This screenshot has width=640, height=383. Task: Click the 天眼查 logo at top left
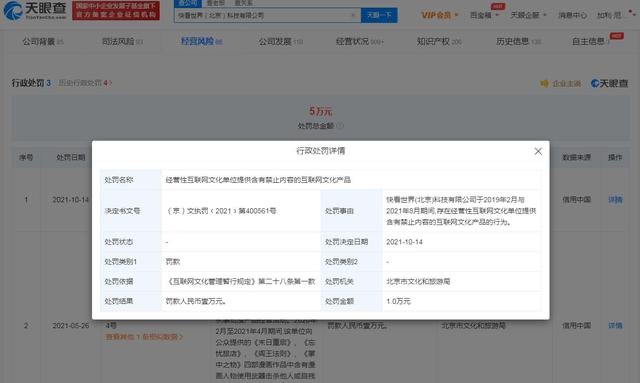(x=35, y=11)
